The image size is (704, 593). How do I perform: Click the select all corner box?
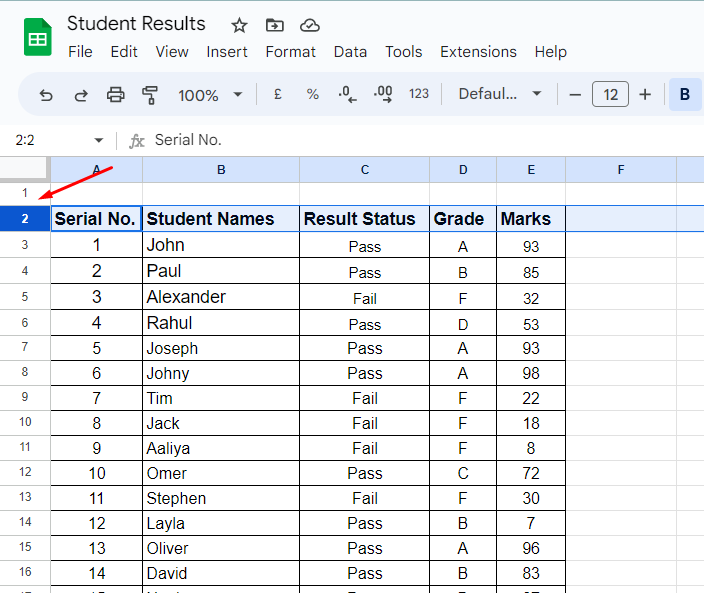click(x=23, y=168)
